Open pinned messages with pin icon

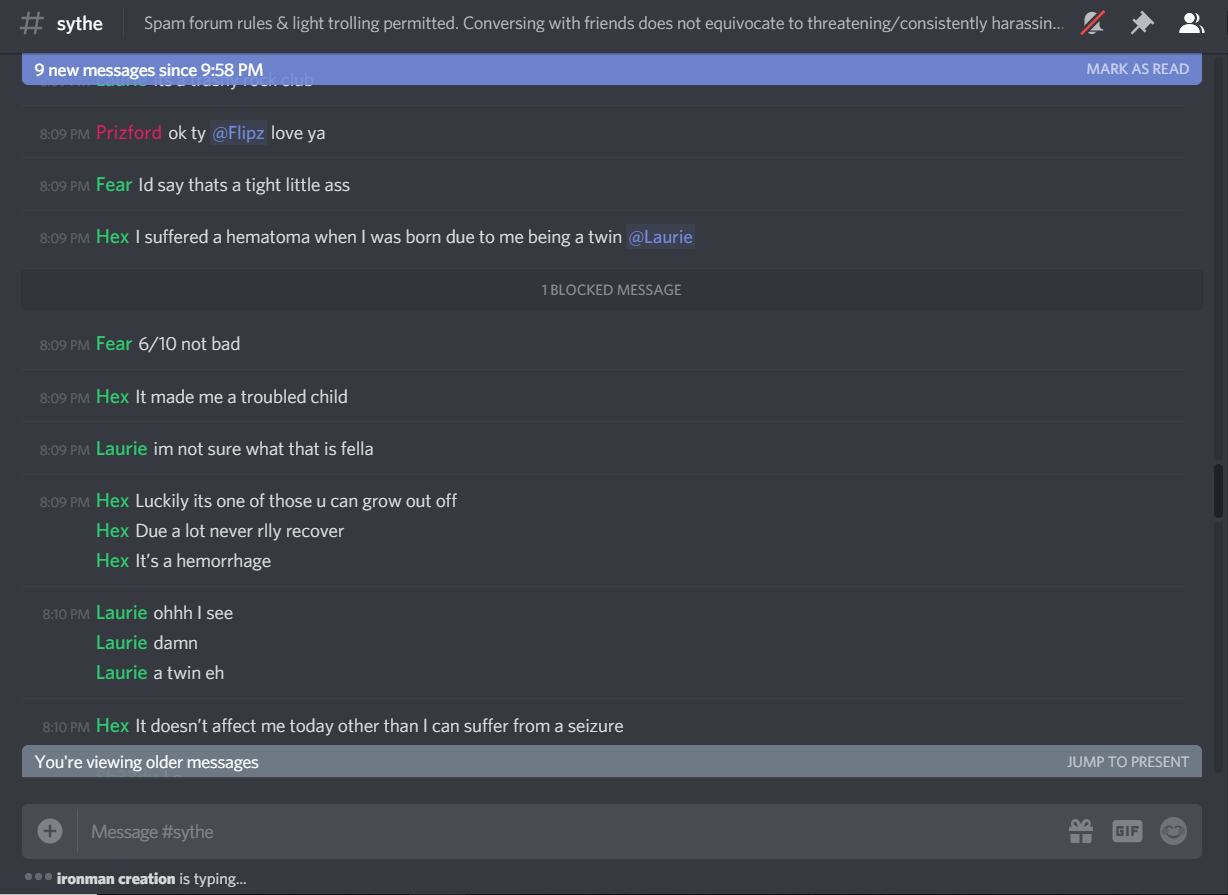tap(1142, 23)
